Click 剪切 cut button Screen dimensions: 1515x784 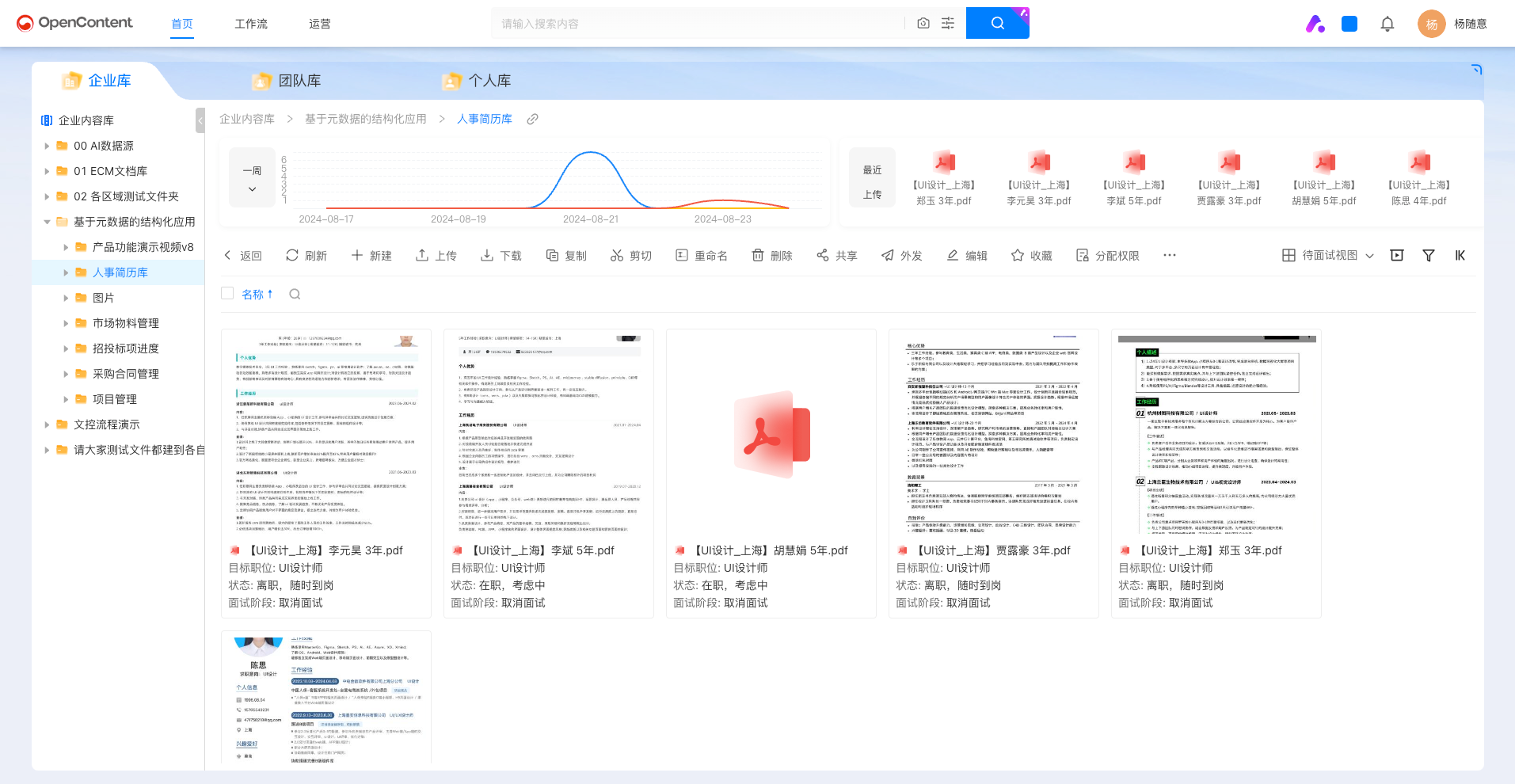[631, 255]
